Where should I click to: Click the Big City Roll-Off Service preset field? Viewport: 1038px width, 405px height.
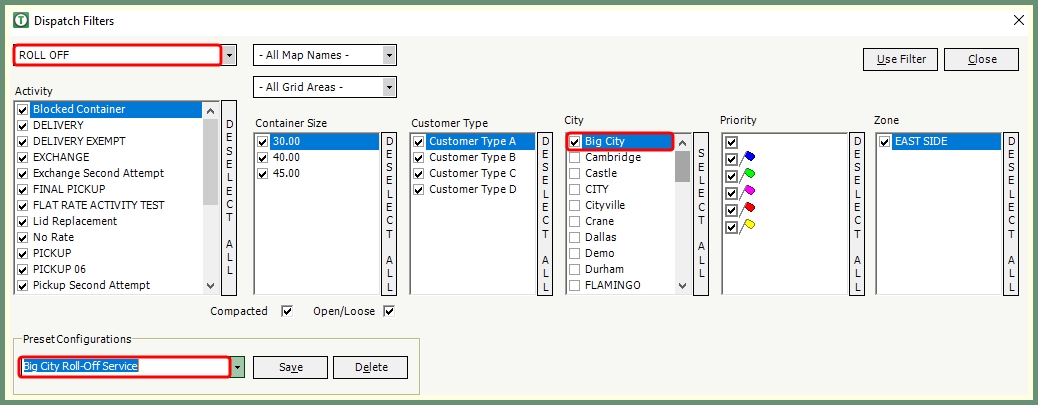(x=124, y=367)
